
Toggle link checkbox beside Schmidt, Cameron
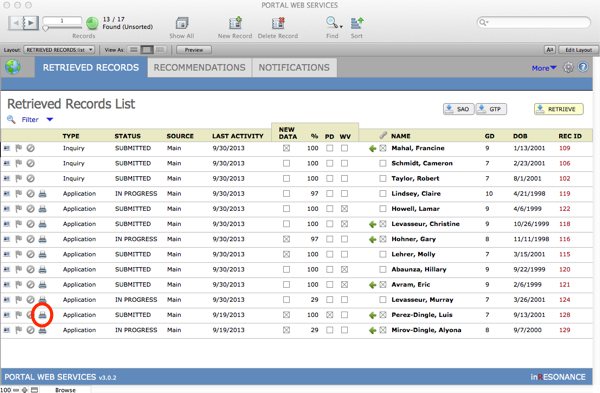tap(383, 163)
